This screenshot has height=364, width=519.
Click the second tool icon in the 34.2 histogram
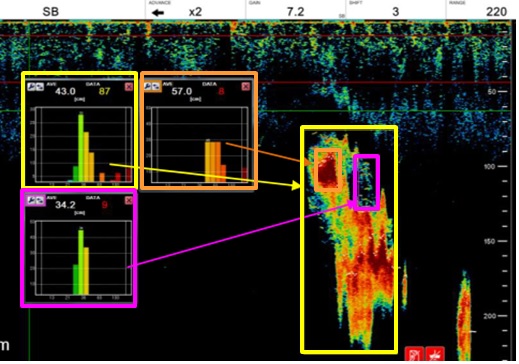coord(39,200)
